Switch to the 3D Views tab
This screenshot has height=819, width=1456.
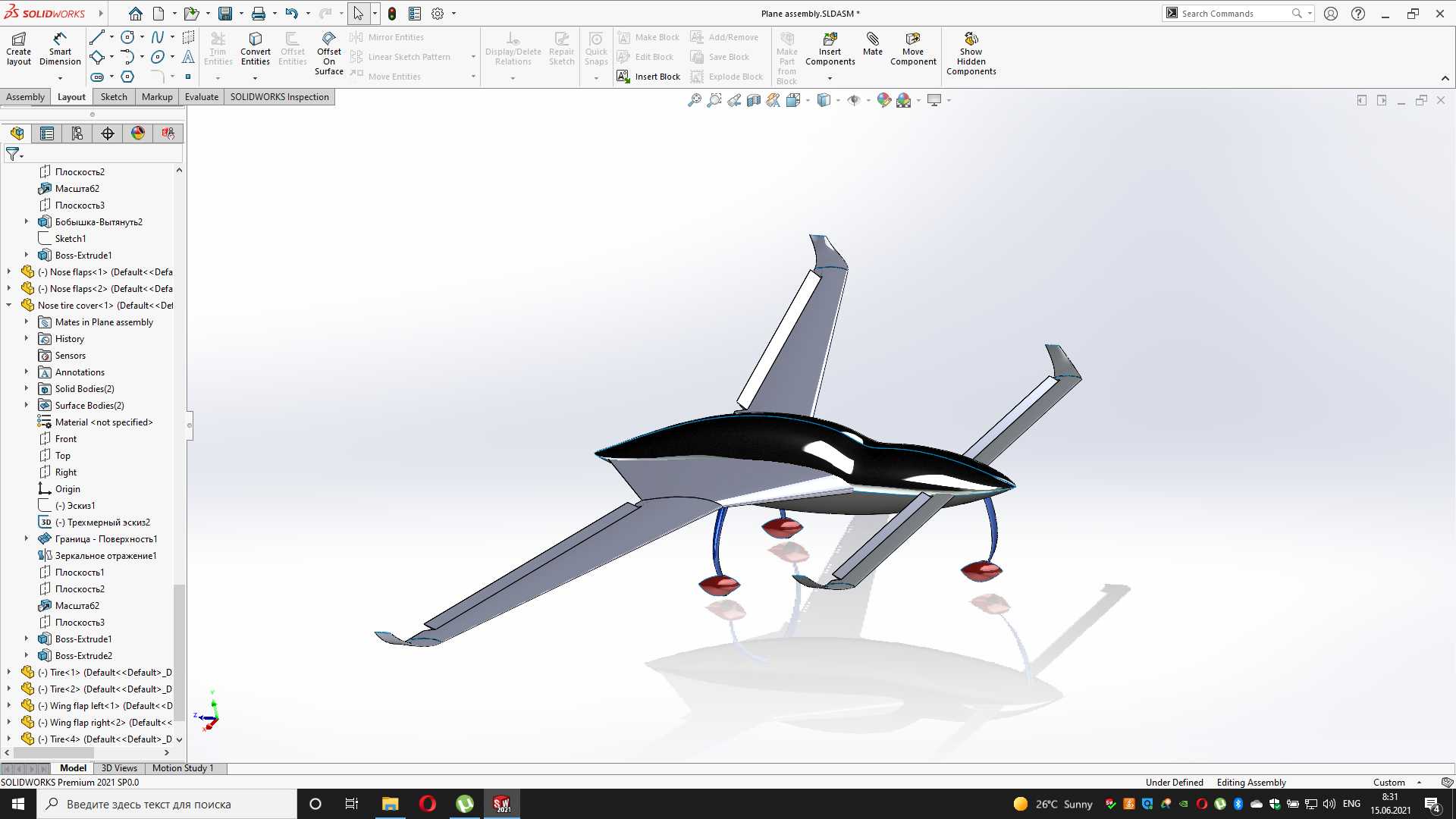pos(119,768)
